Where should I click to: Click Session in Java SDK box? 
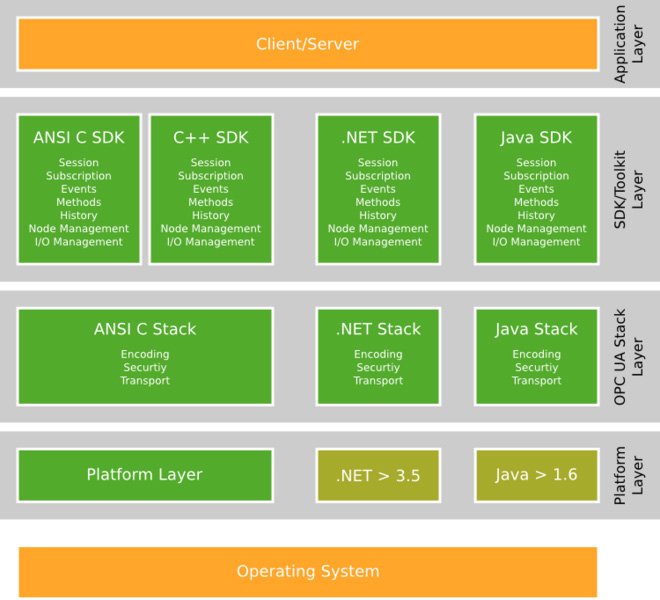coord(536,163)
